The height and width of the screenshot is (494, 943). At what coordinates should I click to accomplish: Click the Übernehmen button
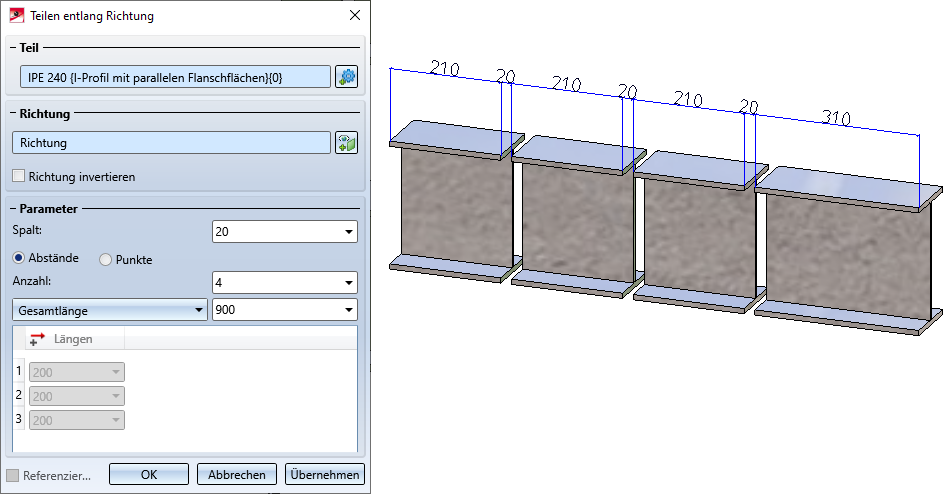pos(325,474)
